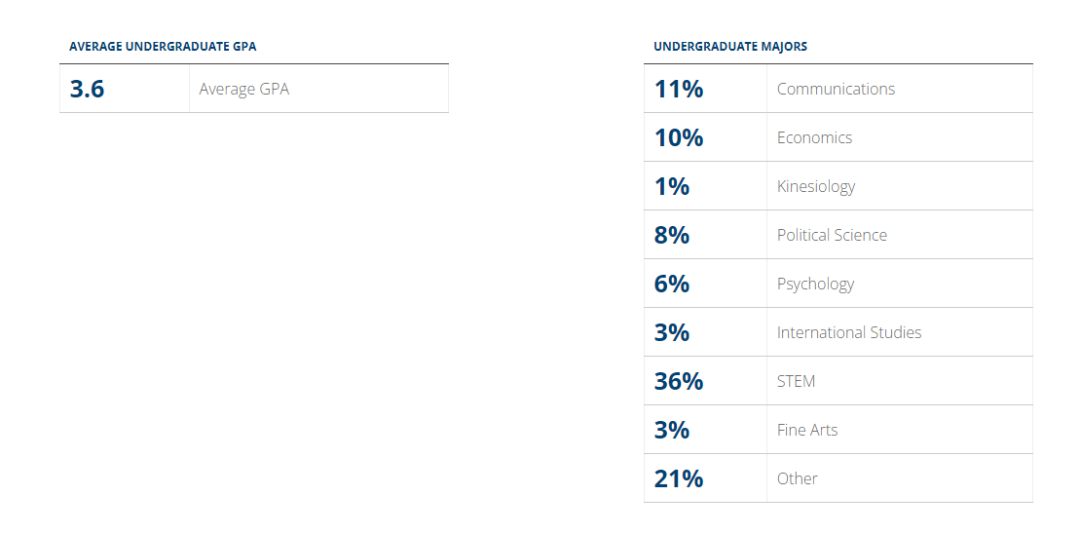
Task: Select the 6% Psychology percentage
Action: tap(672, 284)
